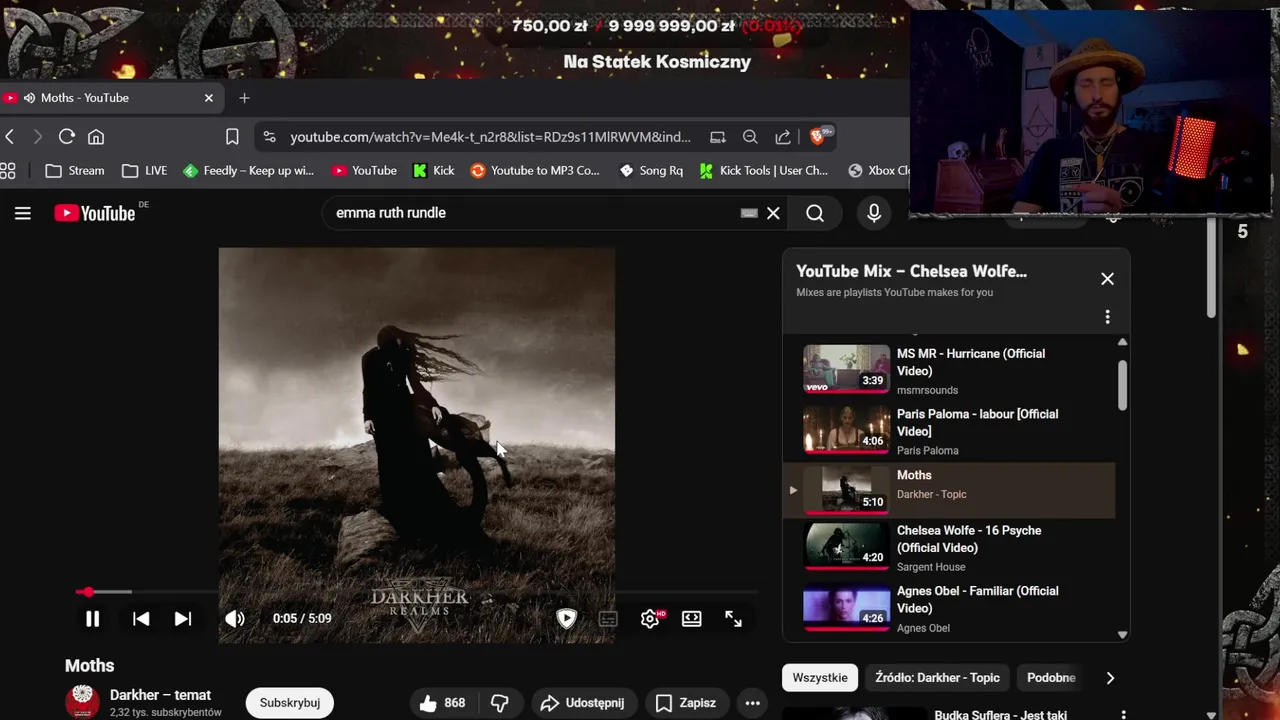Share this page from address bar
Viewport: 1280px width, 720px height.
click(x=783, y=137)
